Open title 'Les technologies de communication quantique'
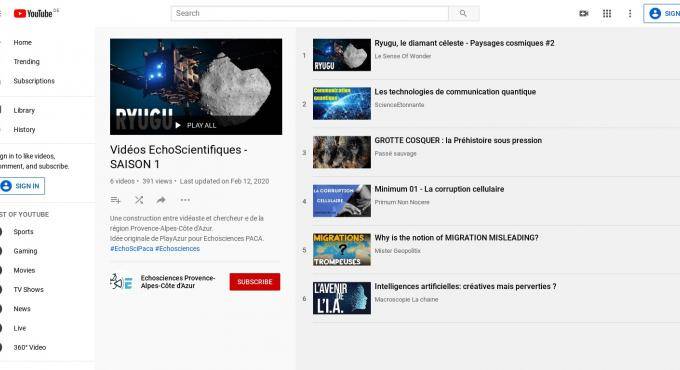 coord(455,92)
